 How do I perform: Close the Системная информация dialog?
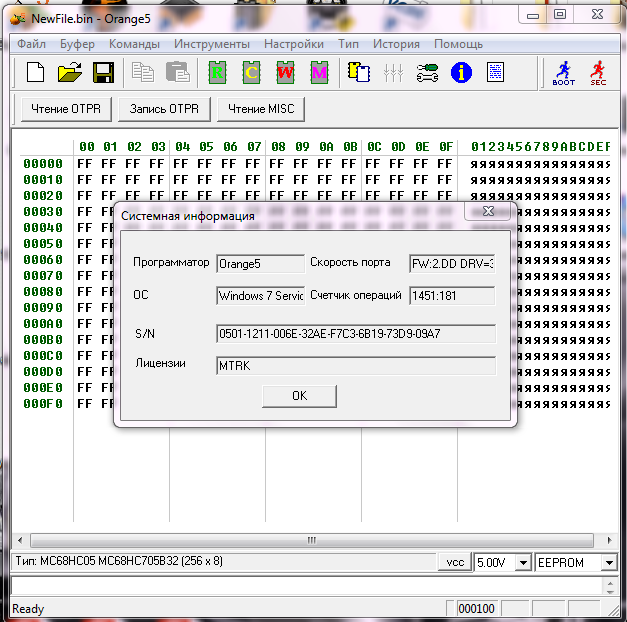488,211
